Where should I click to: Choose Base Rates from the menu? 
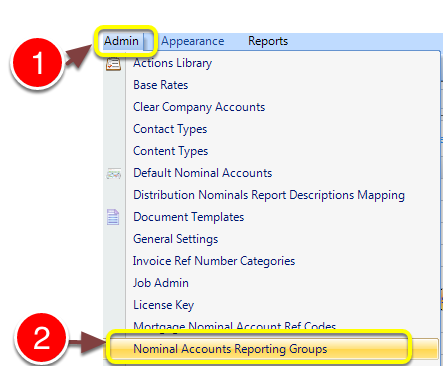[x=161, y=85]
